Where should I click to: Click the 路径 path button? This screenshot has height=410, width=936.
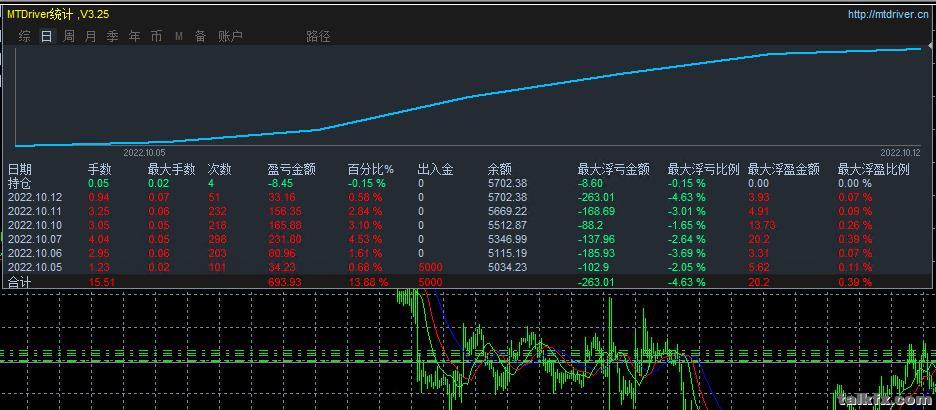tap(318, 36)
